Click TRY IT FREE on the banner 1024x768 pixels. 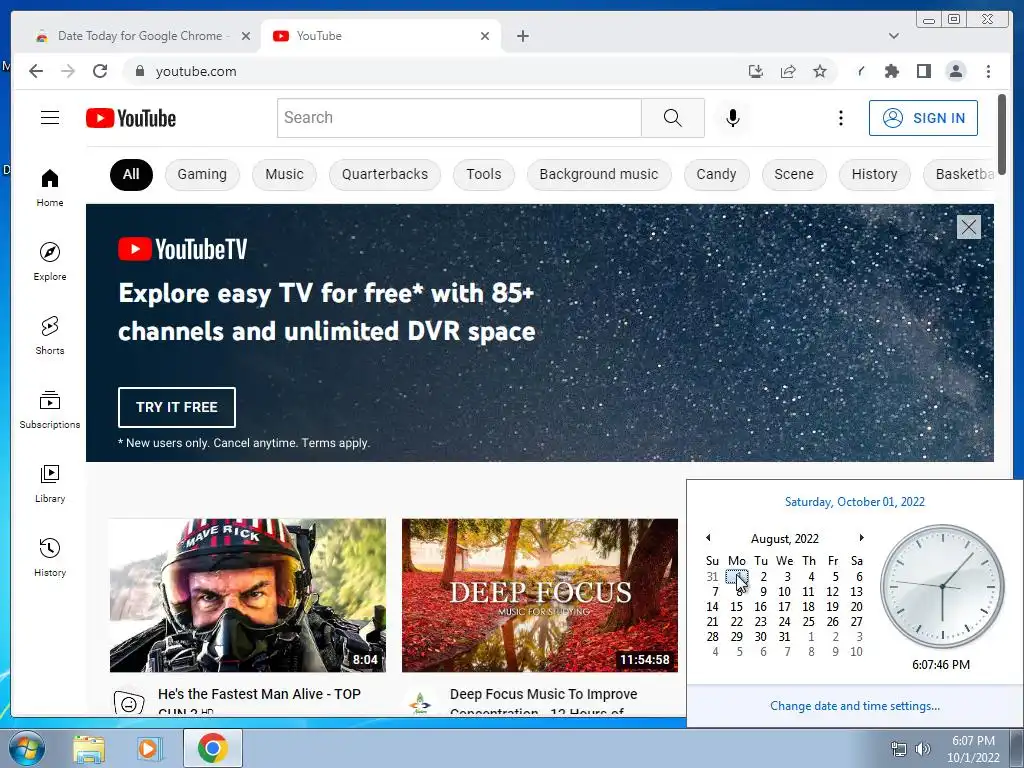pyautogui.click(x=177, y=407)
